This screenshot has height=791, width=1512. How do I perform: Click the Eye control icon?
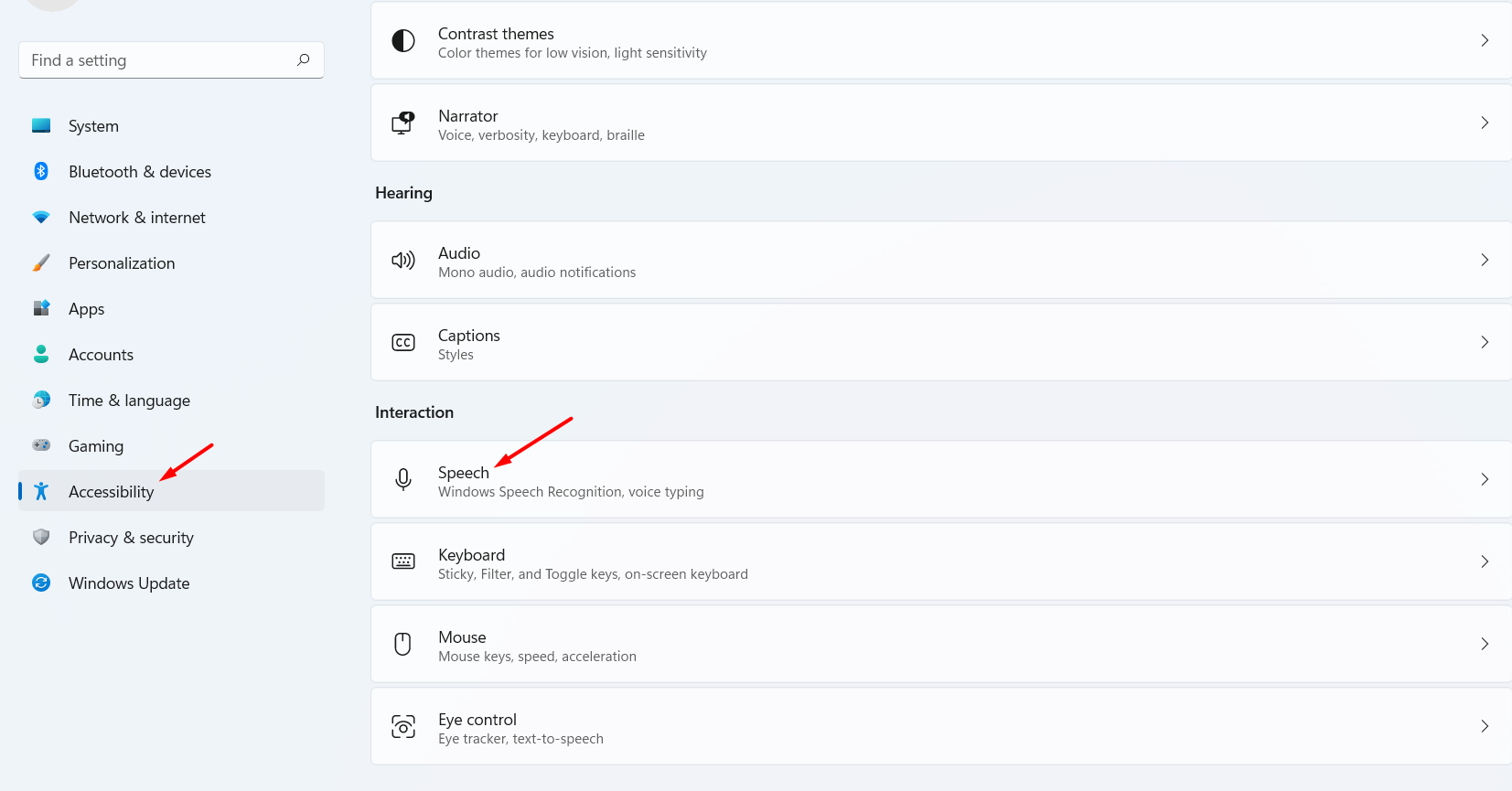tap(403, 726)
